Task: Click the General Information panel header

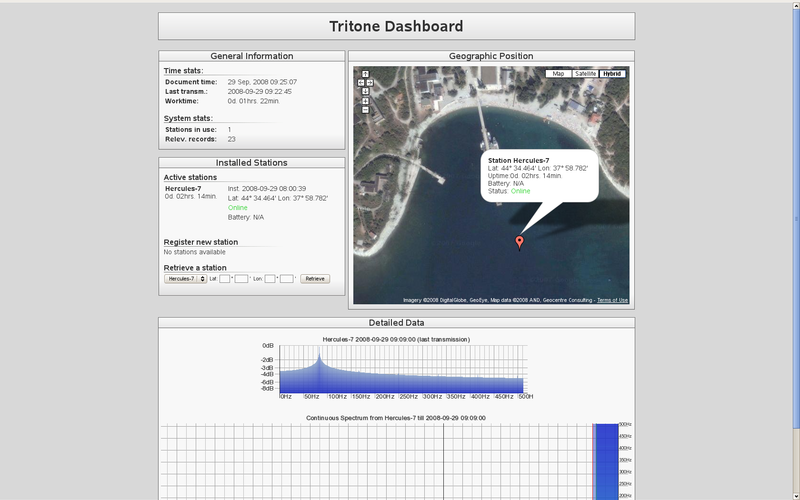Action: (x=252, y=56)
